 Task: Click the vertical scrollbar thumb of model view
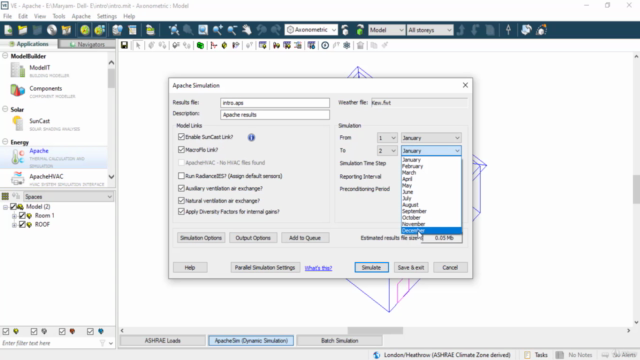(x=636, y=189)
